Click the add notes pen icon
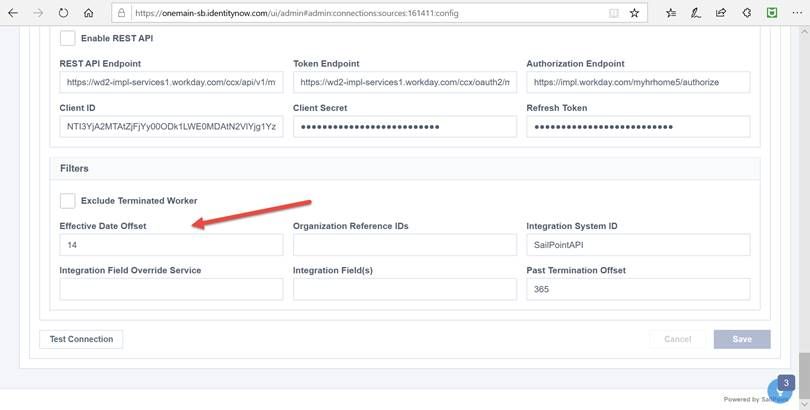This screenshot has height=410, width=810. [x=696, y=14]
